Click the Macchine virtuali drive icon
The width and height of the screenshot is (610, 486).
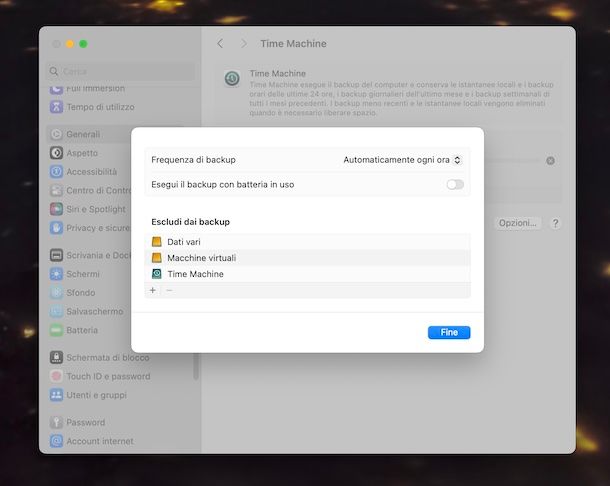tap(156, 258)
